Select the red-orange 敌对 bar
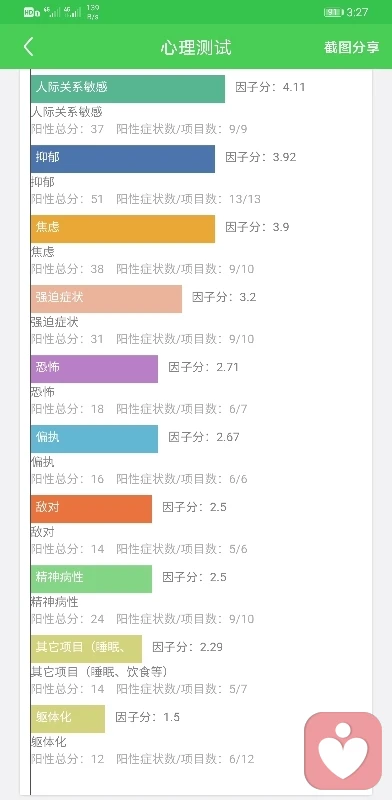 (91, 508)
